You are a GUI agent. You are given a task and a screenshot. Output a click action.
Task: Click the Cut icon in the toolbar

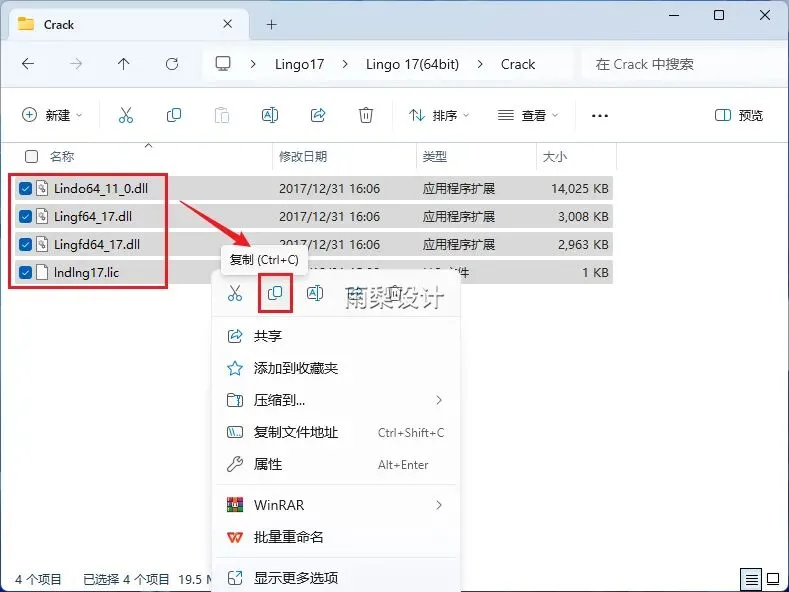126,115
